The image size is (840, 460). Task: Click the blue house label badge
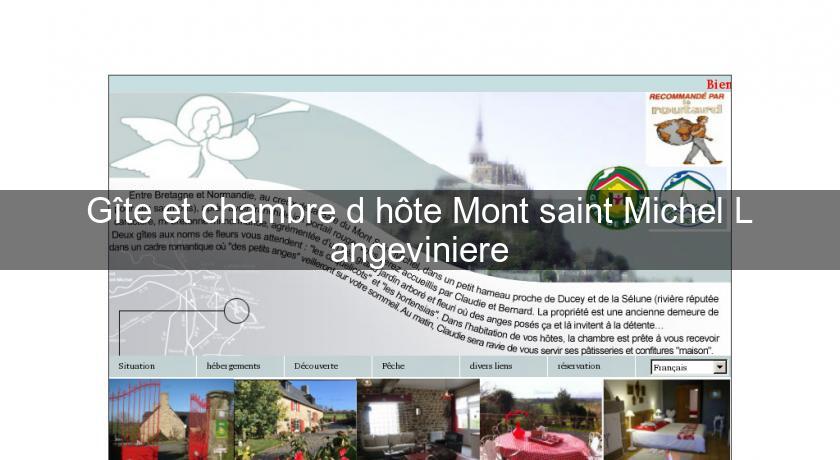[x=688, y=198]
